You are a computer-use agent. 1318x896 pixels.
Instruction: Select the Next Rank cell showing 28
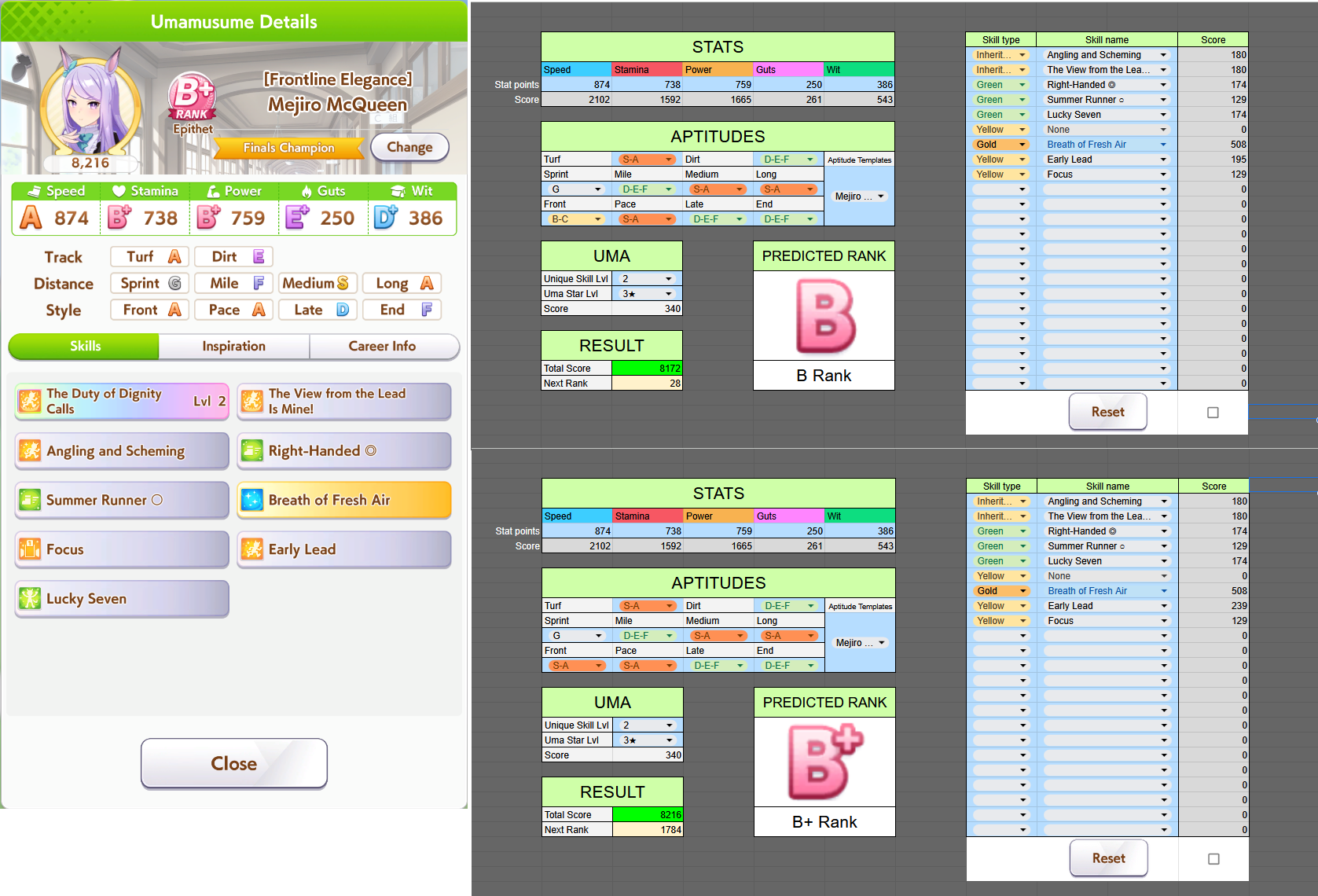tap(647, 384)
